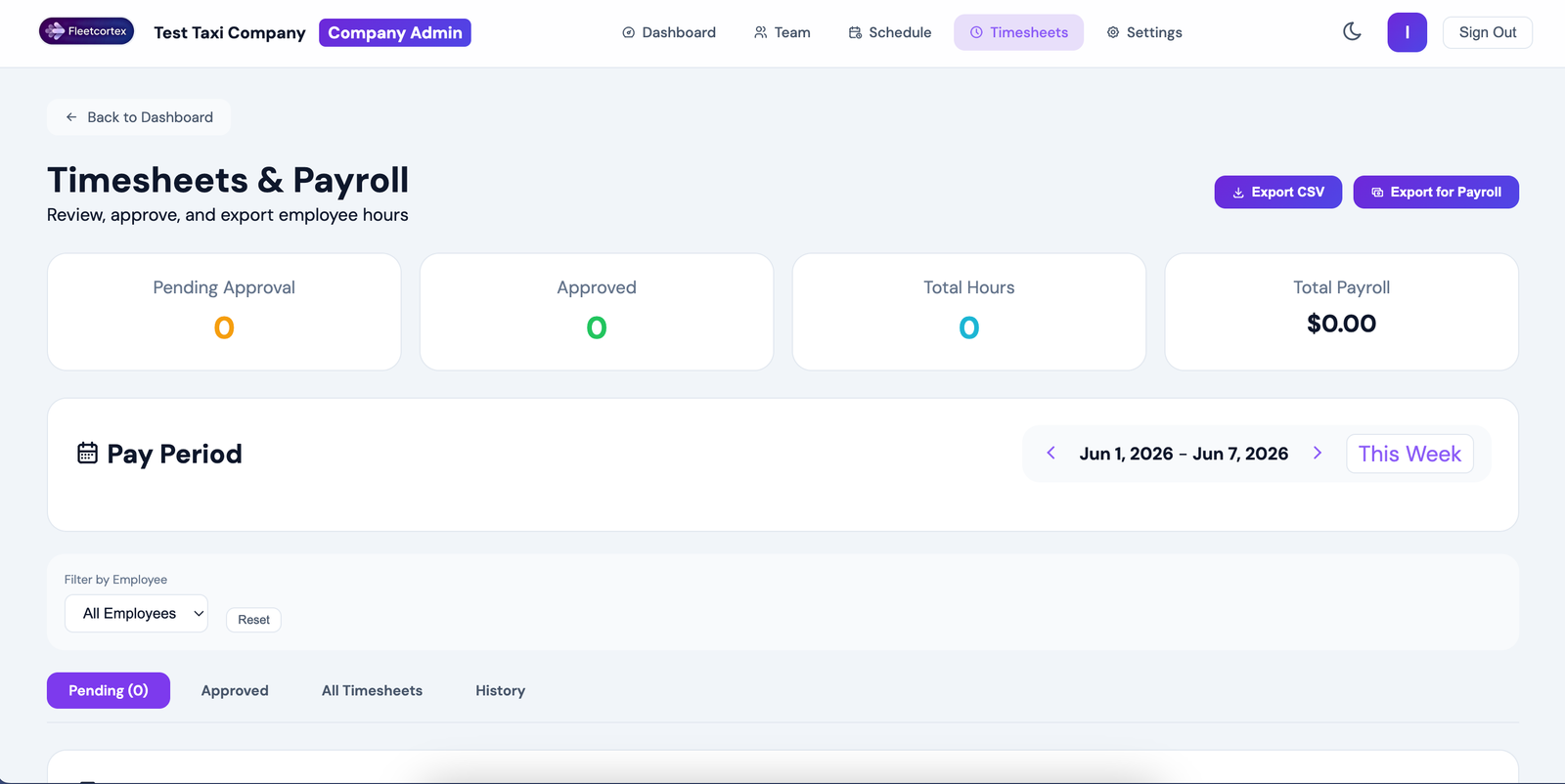Image resolution: width=1565 pixels, height=784 pixels.
Task: Go to the previous pay period
Action: [1051, 453]
